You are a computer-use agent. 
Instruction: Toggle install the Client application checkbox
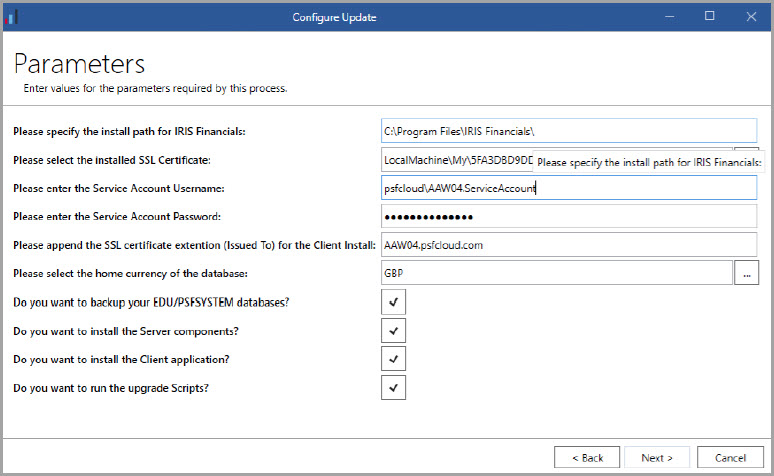pos(393,359)
